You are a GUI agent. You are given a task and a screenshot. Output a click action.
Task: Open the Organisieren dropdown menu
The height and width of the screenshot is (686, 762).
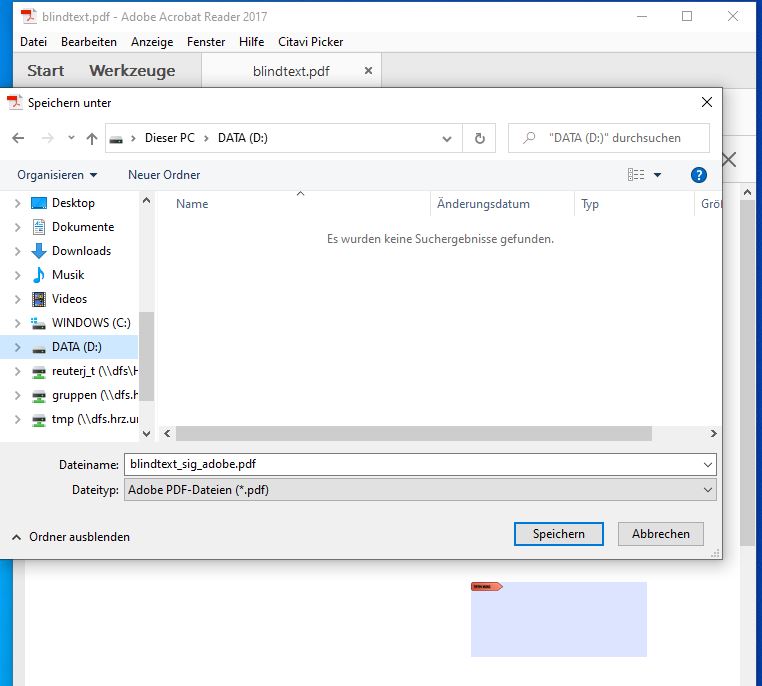[x=57, y=175]
